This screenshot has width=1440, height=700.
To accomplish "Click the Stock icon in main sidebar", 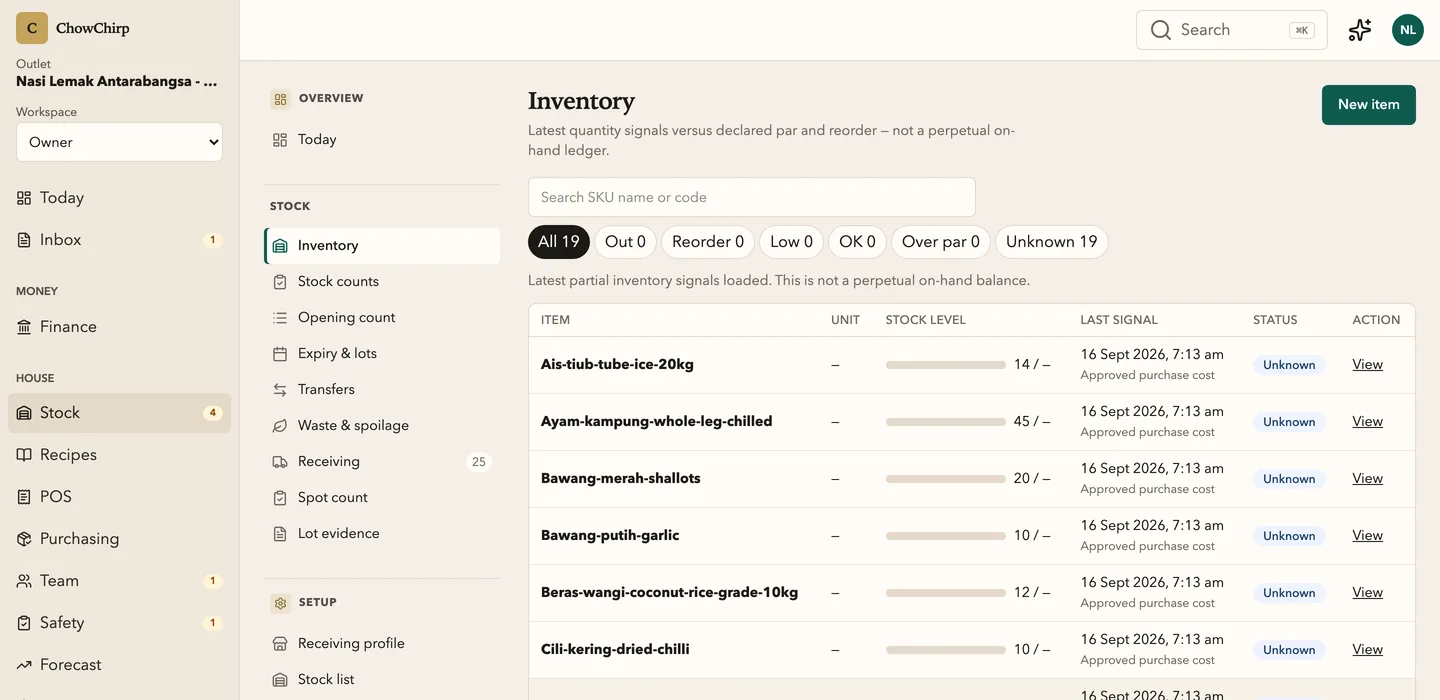I will point(24,413).
